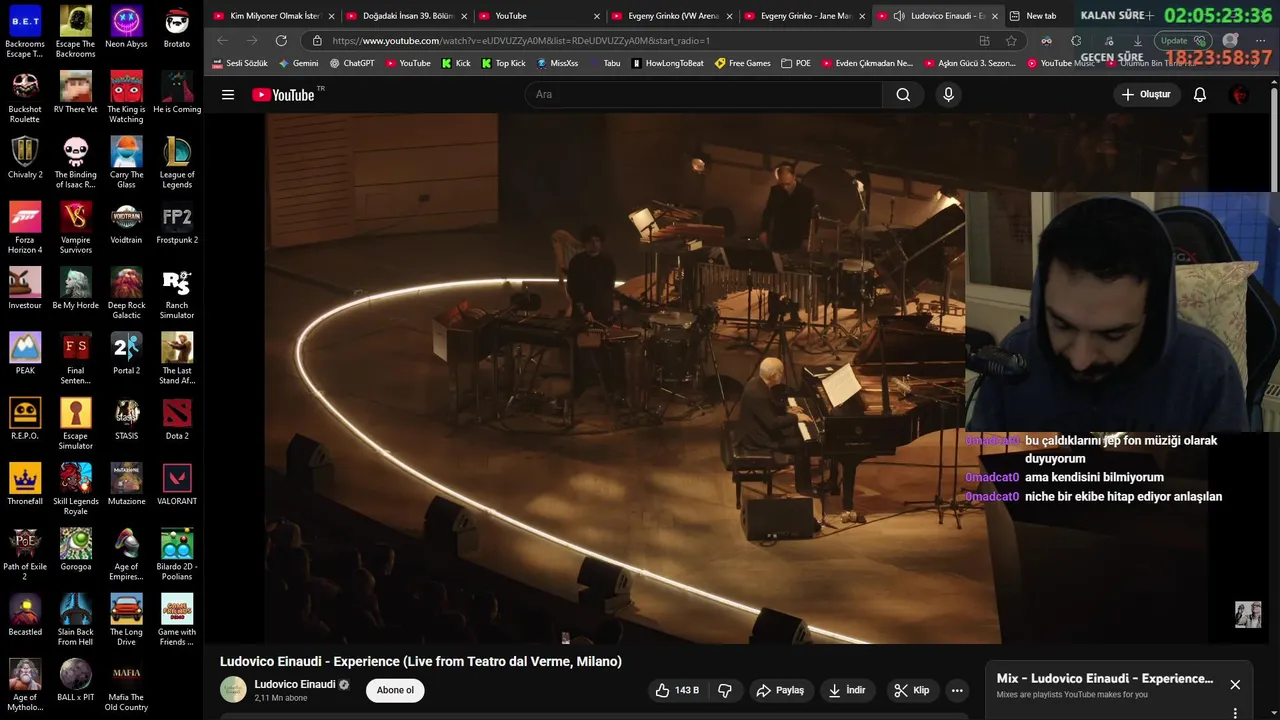This screenshot has height=720, width=1280.
Task: Launch PEAK desktop icon
Action: (x=25, y=354)
